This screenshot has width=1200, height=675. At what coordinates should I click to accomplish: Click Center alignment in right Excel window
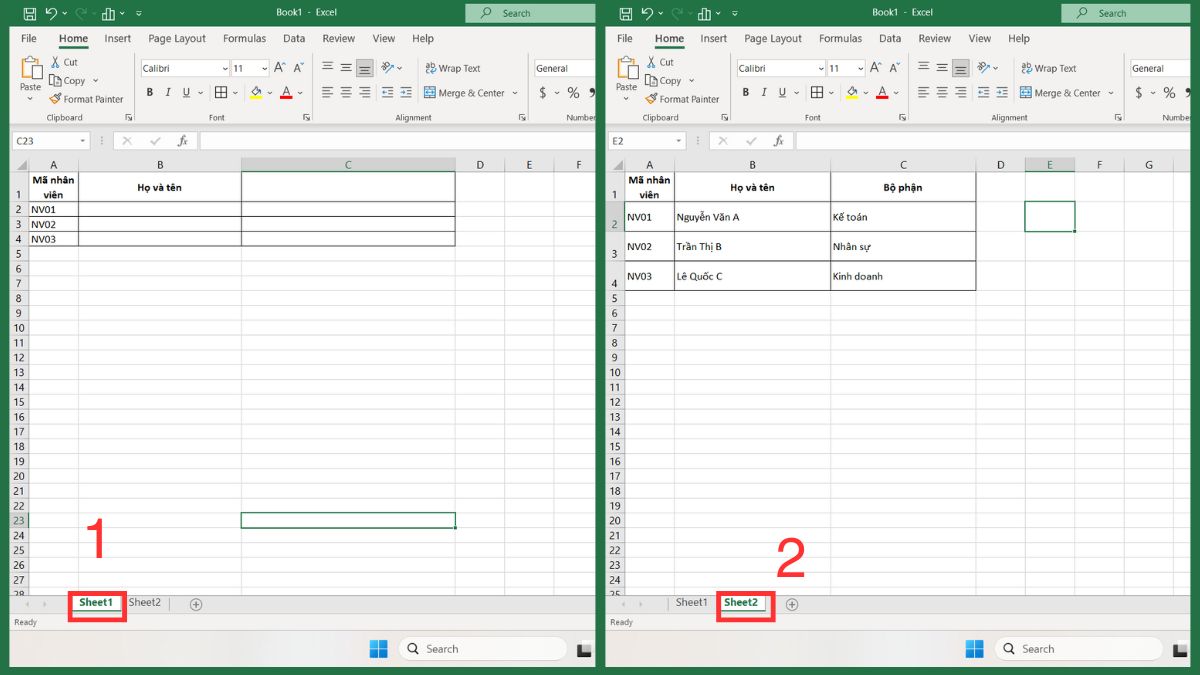click(942, 92)
